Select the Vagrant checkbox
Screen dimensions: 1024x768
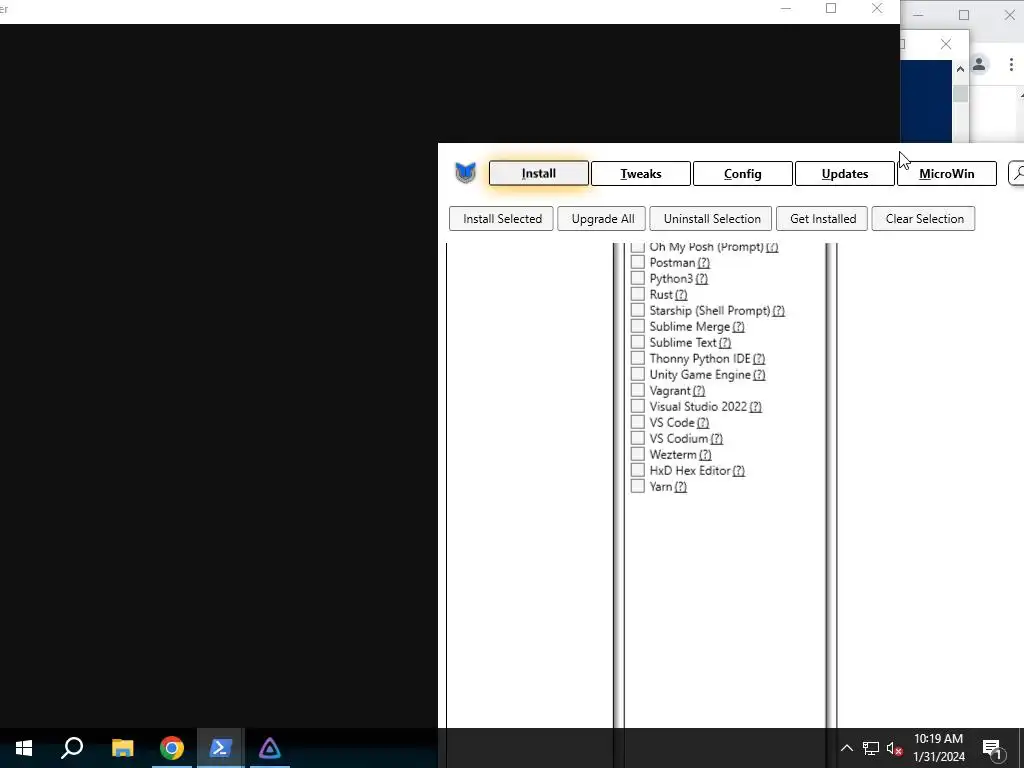[x=637, y=390]
